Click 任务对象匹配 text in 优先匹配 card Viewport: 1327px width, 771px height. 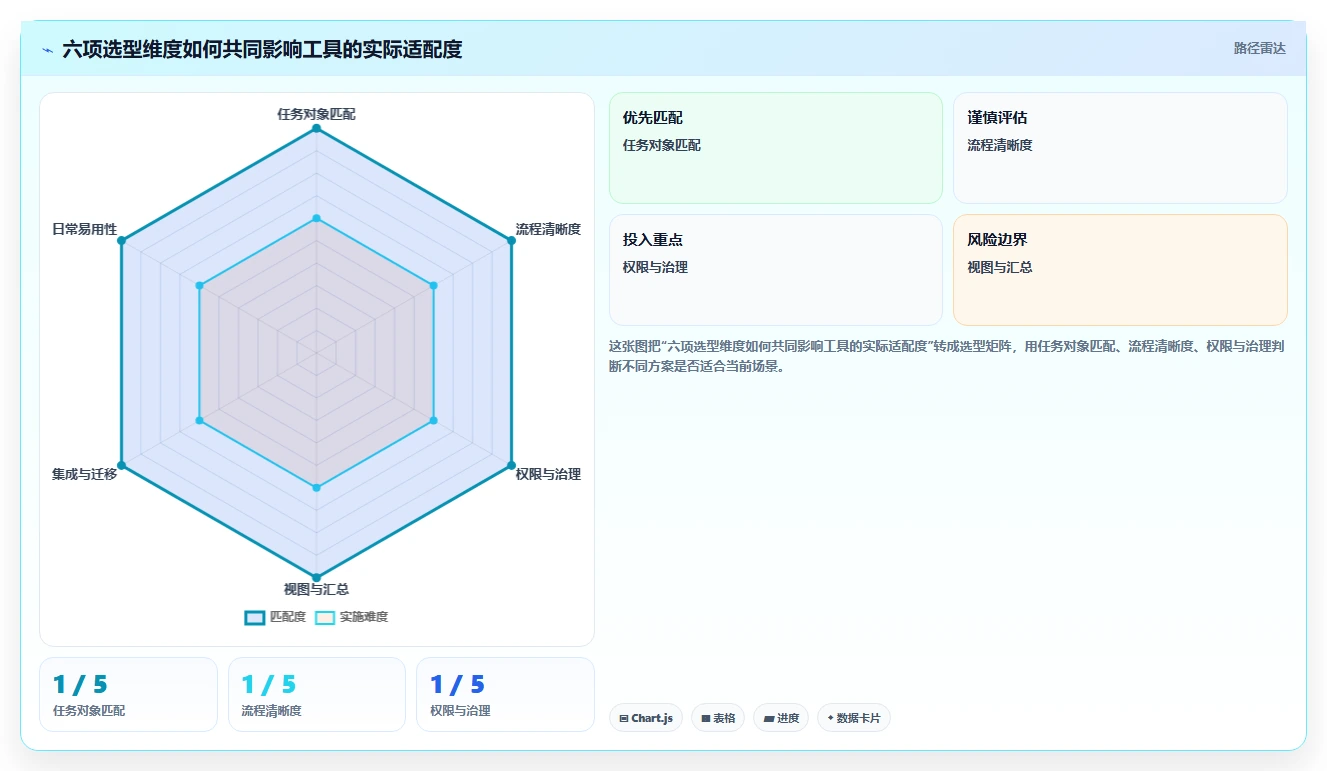coord(661,145)
